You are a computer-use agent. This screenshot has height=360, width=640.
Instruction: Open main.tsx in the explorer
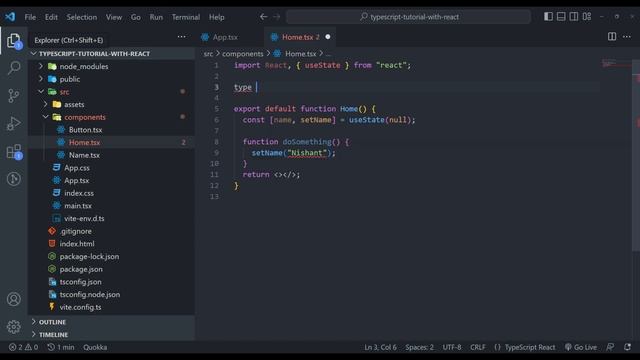click(78, 206)
